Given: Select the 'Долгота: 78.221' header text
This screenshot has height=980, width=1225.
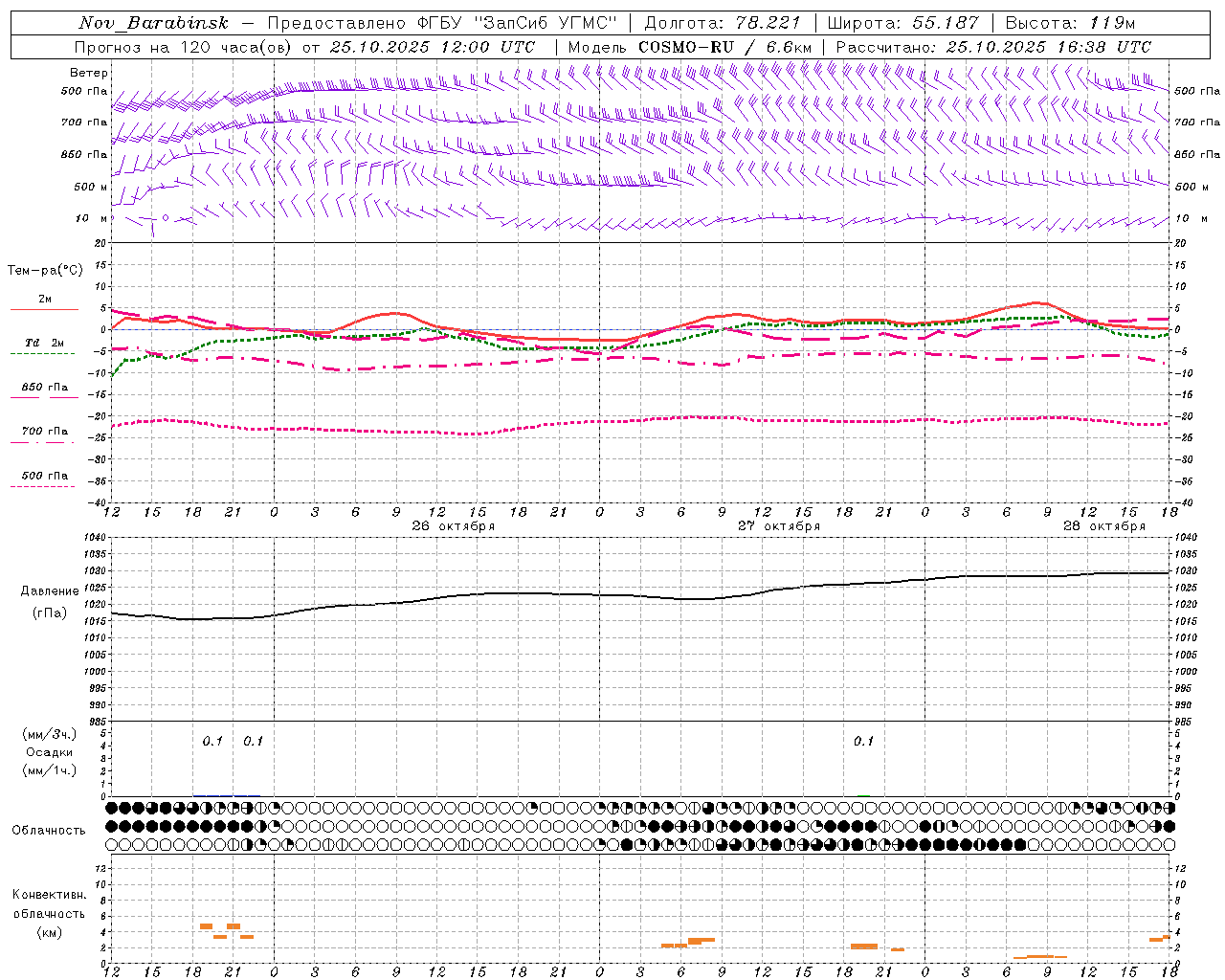Looking at the screenshot, I should (x=723, y=23).
